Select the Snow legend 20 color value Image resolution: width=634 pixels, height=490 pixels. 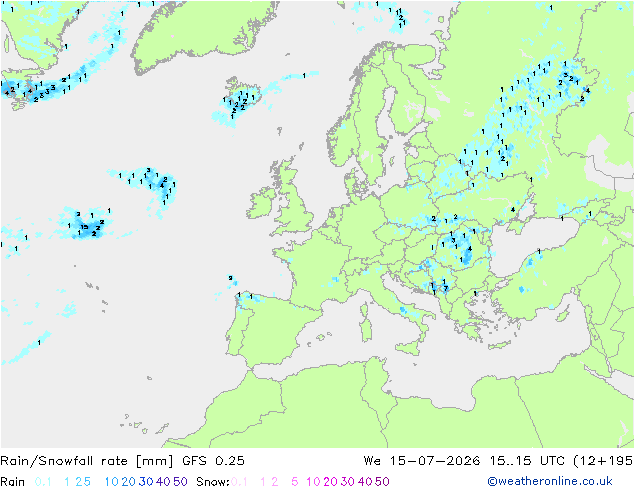[330, 482]
